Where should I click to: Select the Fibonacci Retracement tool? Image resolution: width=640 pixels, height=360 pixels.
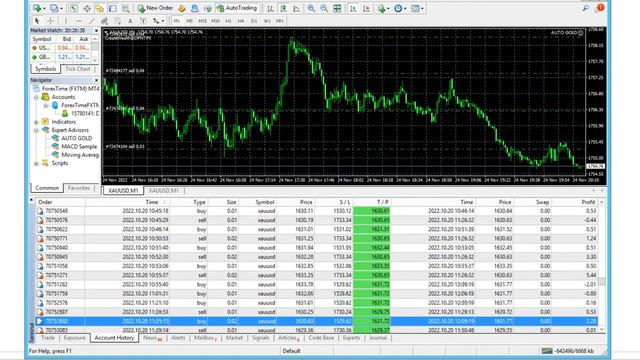coord(118,21)
